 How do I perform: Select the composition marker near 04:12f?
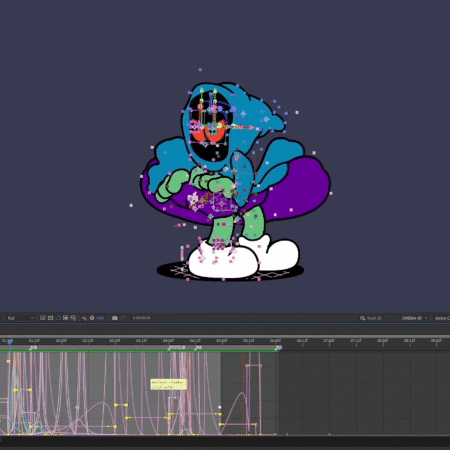pos(198,348)
